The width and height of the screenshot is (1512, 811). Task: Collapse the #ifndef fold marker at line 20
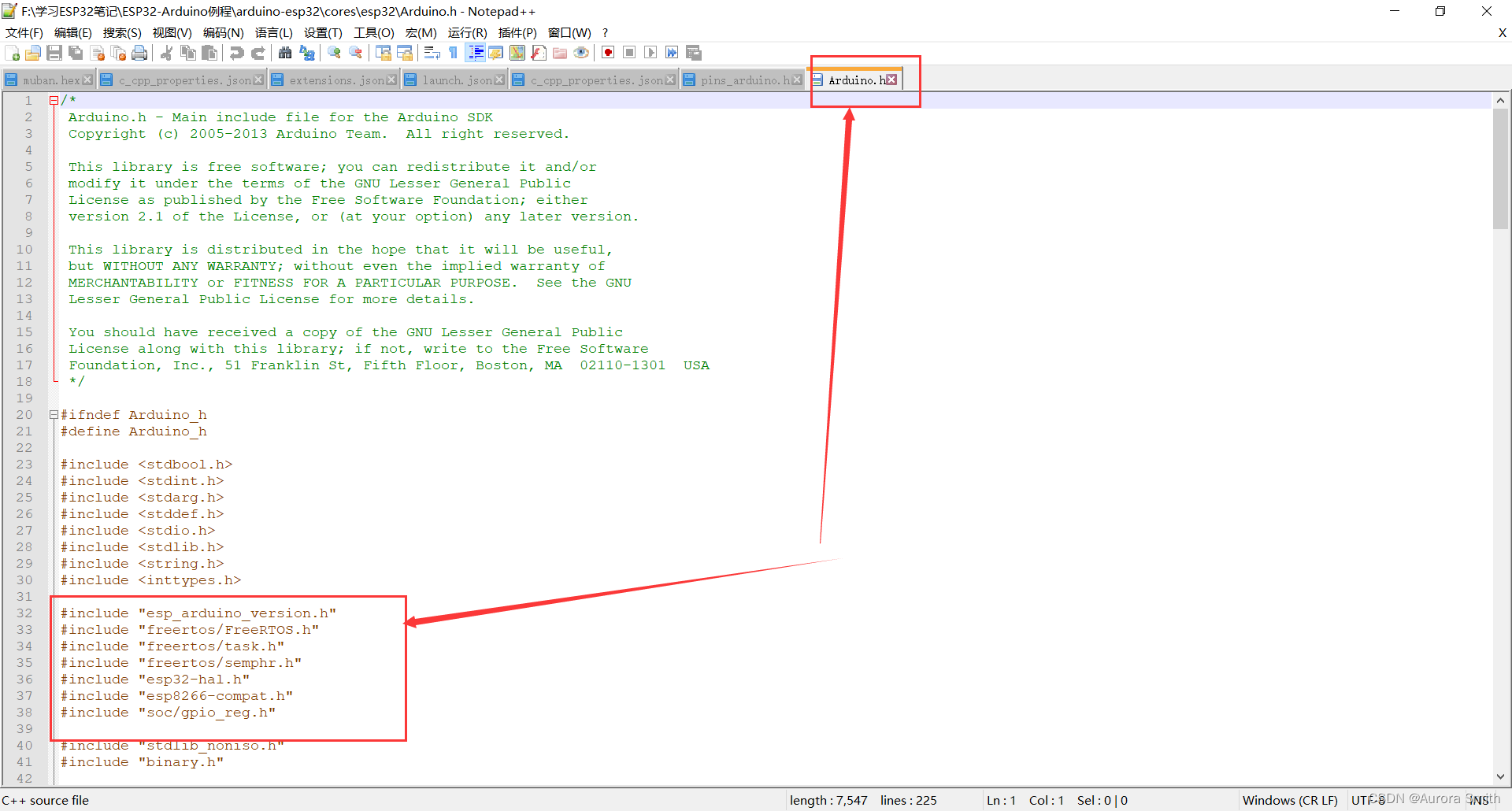tap(54, 414)
